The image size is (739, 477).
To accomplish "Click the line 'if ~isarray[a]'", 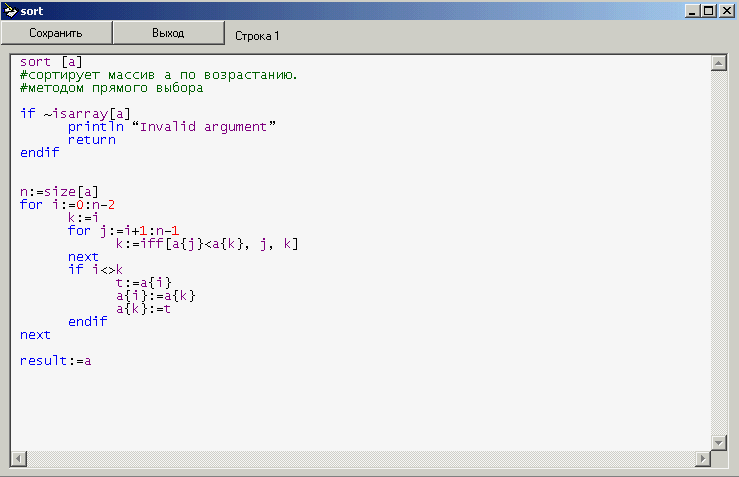I will [x=75, y=114].
